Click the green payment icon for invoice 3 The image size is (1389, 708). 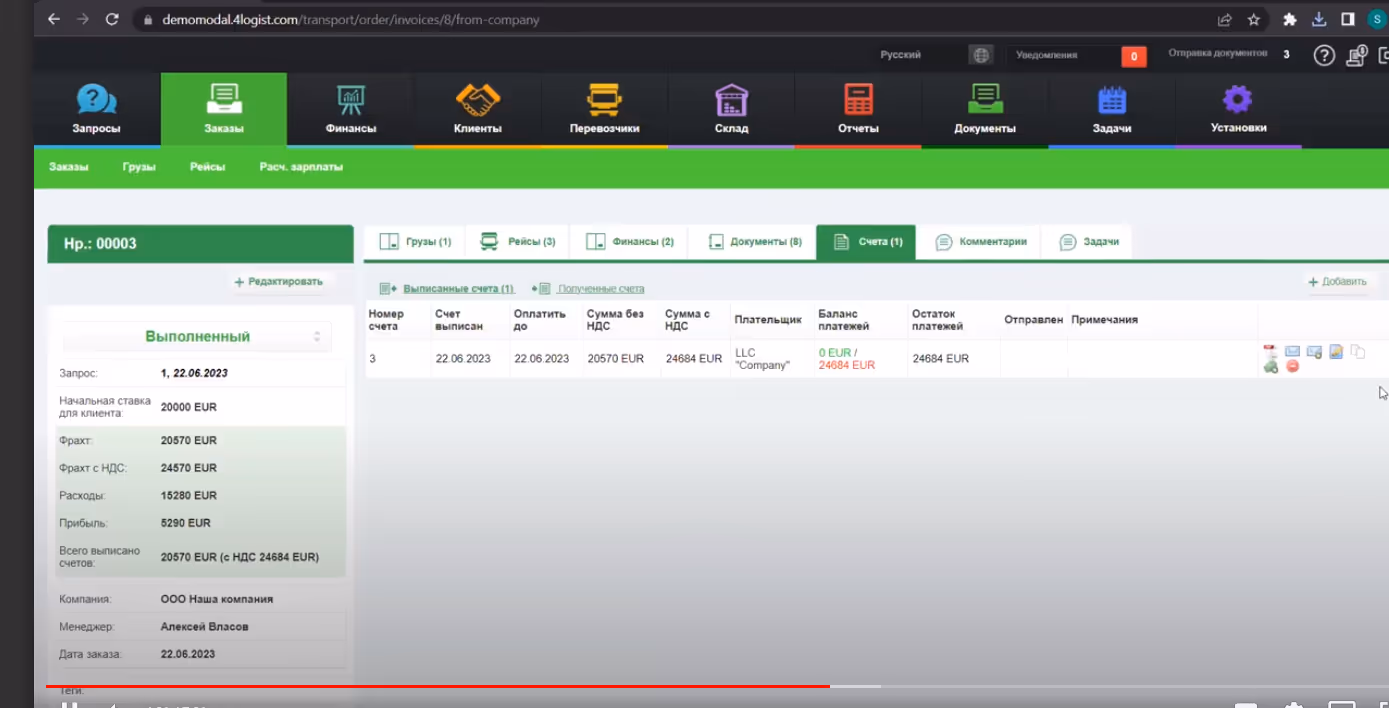point(1270,367)
